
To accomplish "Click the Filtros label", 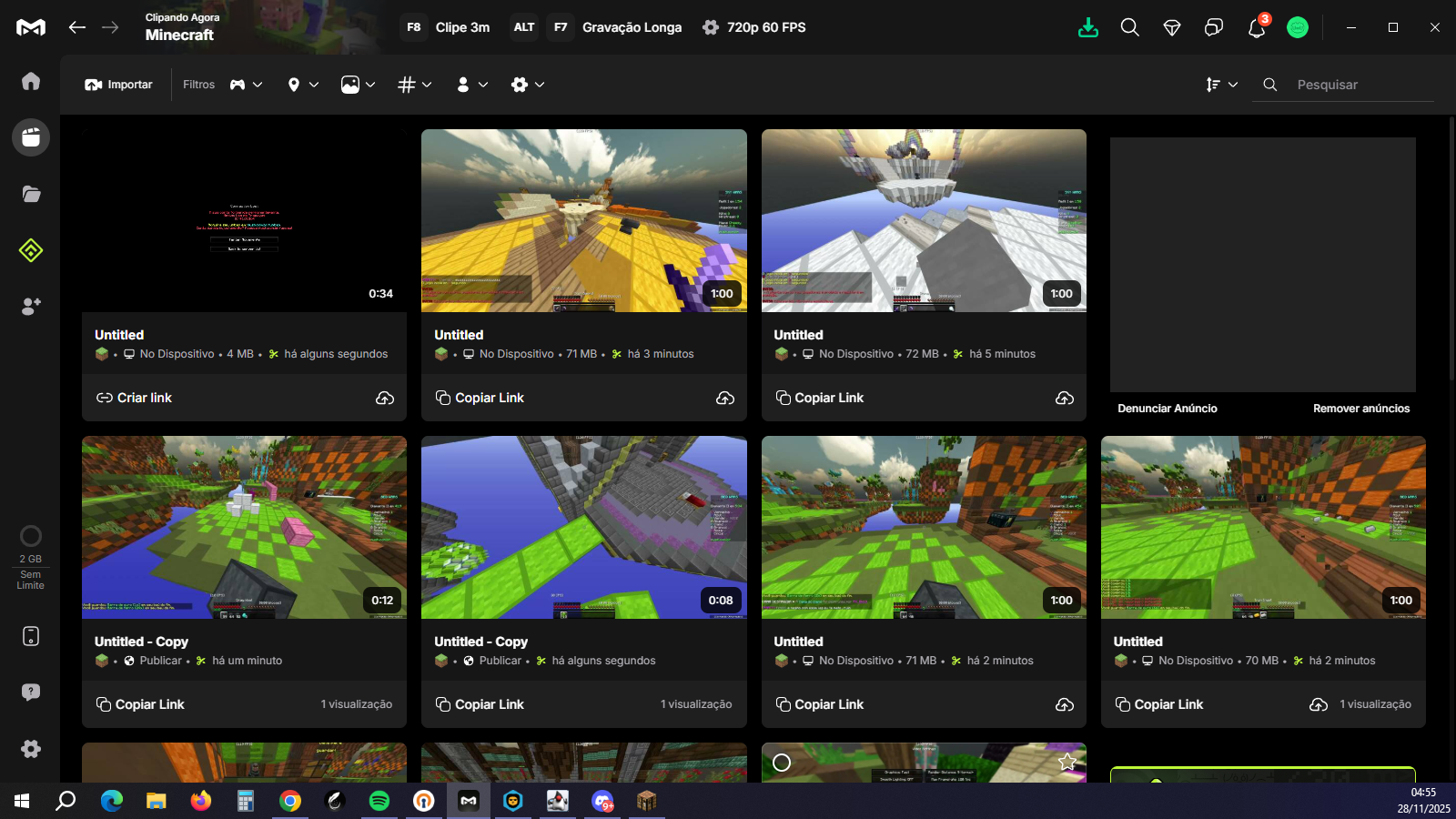I will [x=198, y=85].
